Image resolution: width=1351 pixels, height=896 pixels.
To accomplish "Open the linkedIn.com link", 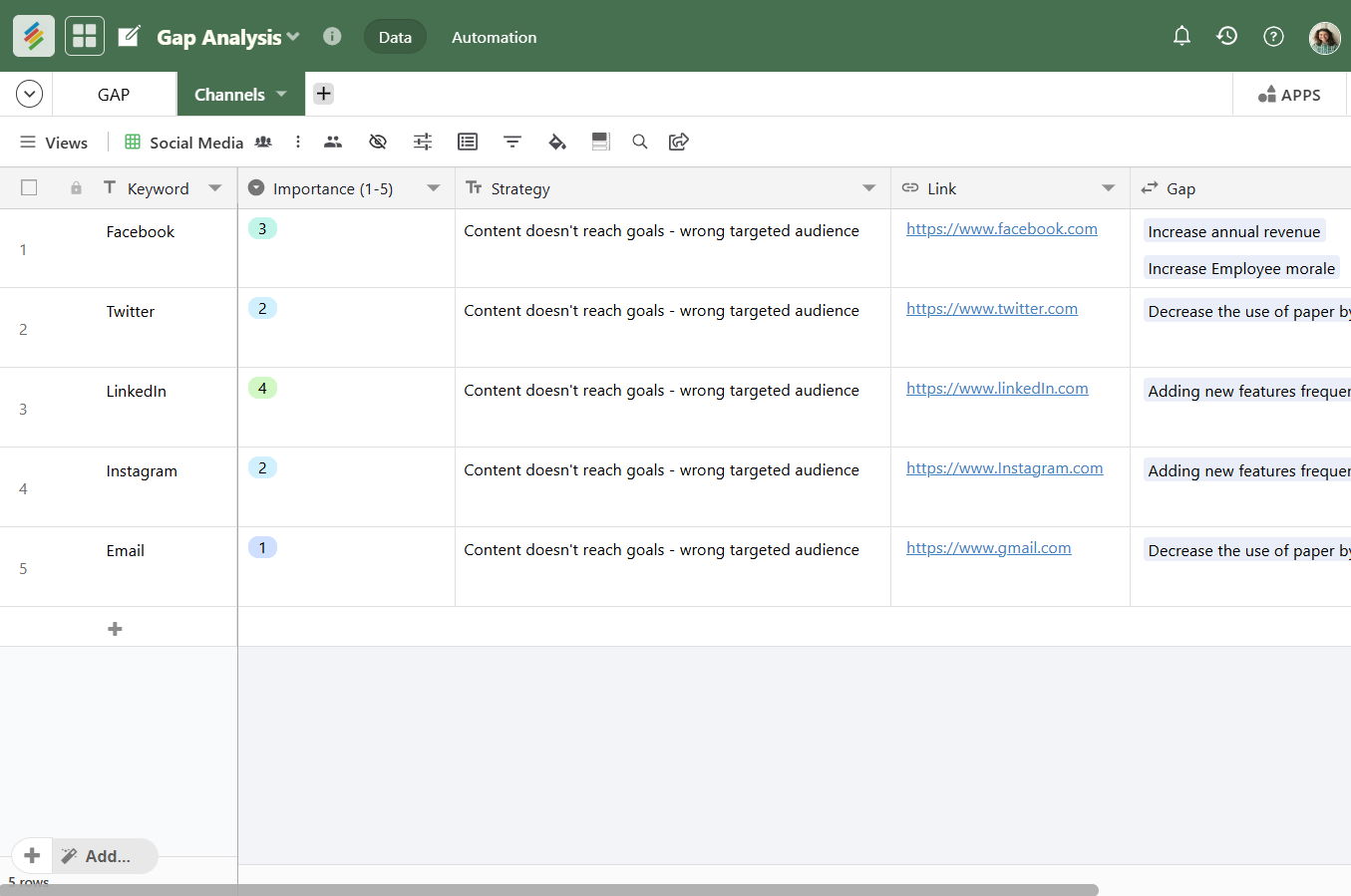I will (x=997, y=389).
